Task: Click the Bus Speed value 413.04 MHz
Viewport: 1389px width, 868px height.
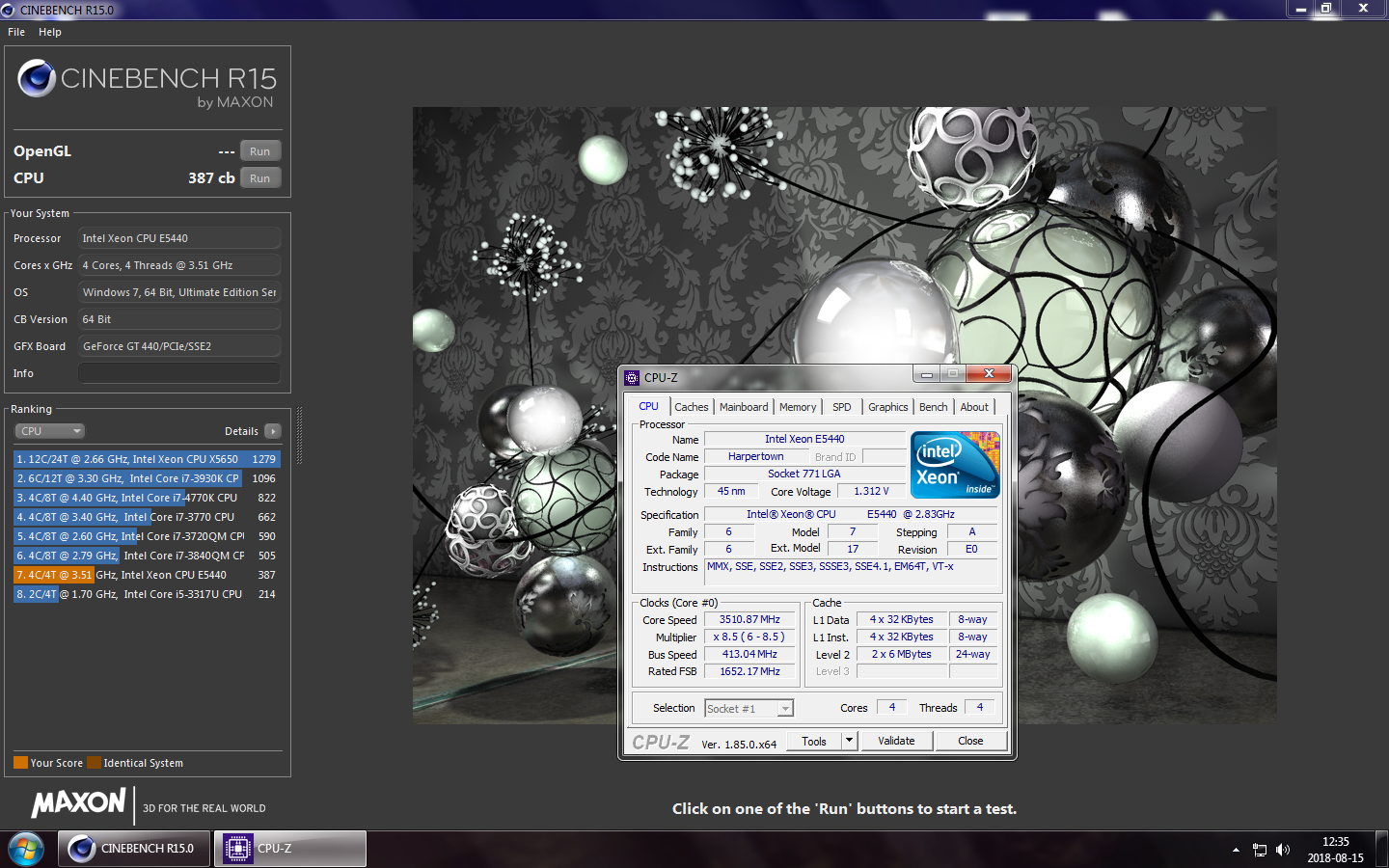Action: [x=749, y=655]
